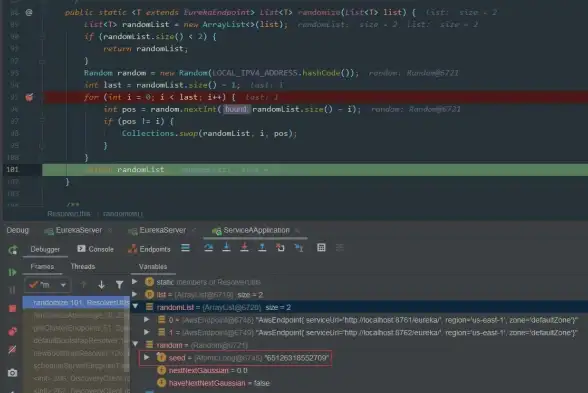Viewport: 588px width, 393px height.
Task: Click the Collections.swap code line
Action: [x=209, y=134]
